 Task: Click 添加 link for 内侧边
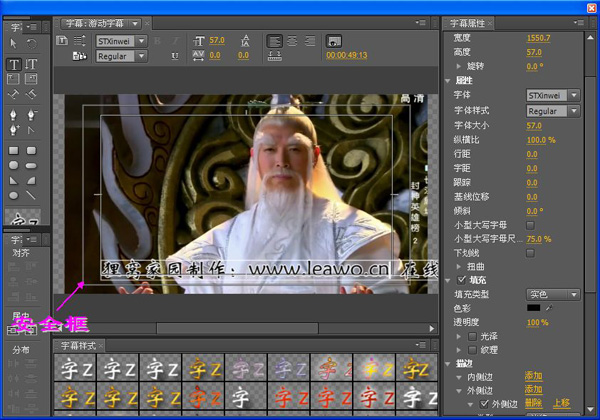pos(533,376)
